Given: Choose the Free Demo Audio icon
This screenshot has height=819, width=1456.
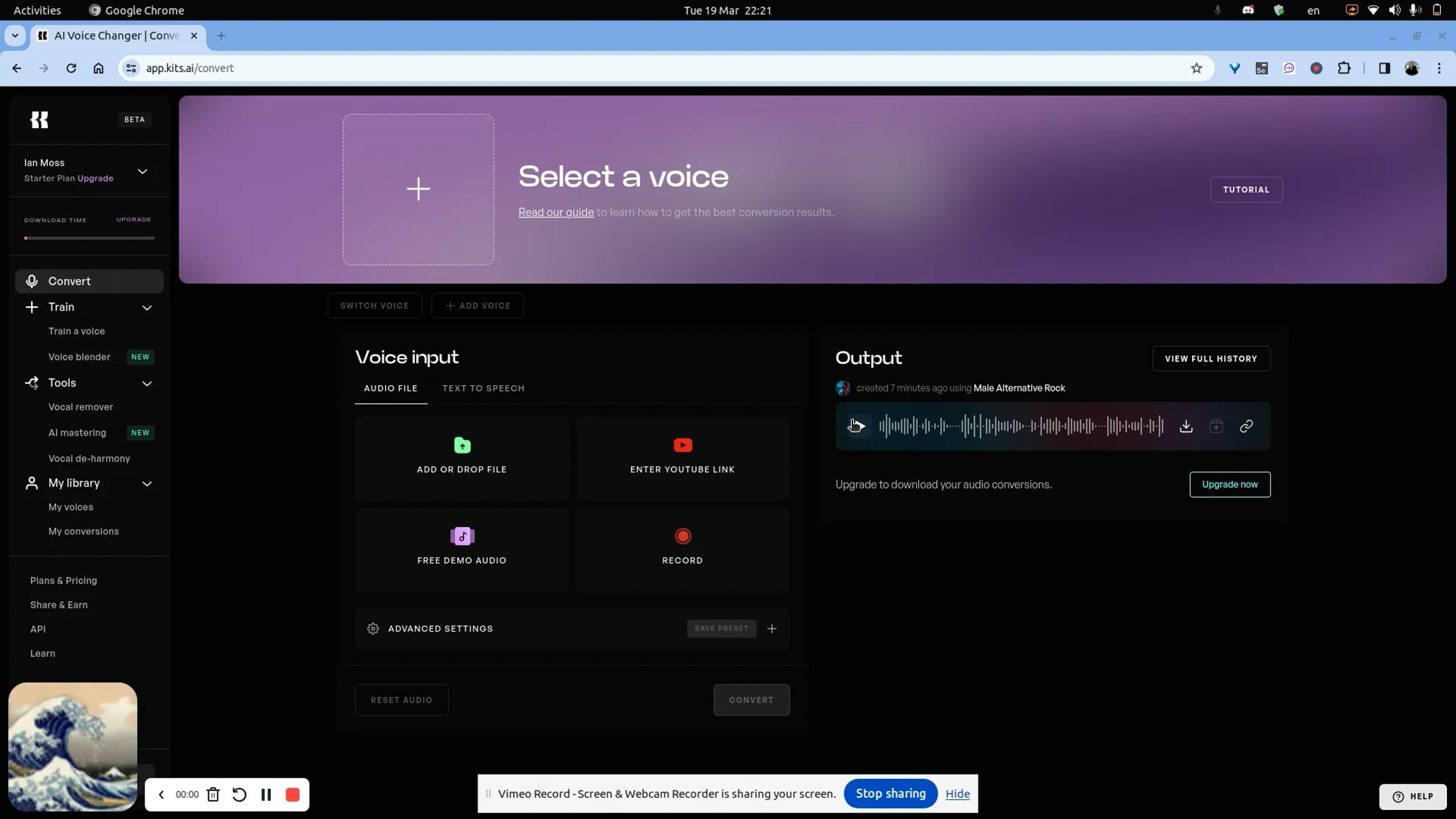Looking at the screenshot, I should [x=462, y=536].
